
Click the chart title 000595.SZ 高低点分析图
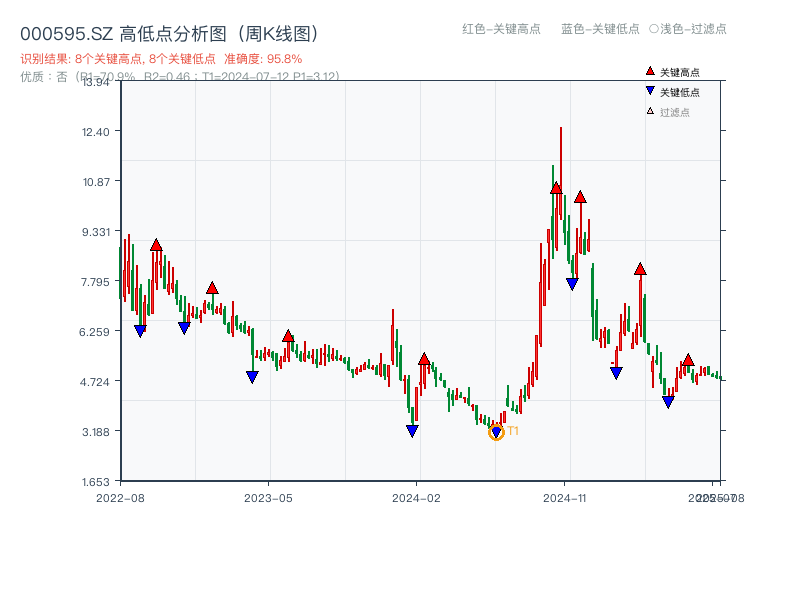point(169,34)
